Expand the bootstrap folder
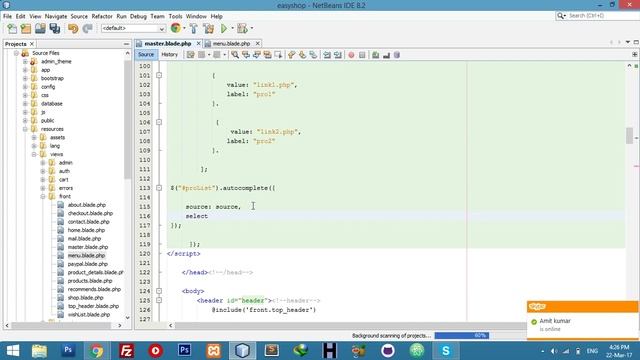 [25, 78]
